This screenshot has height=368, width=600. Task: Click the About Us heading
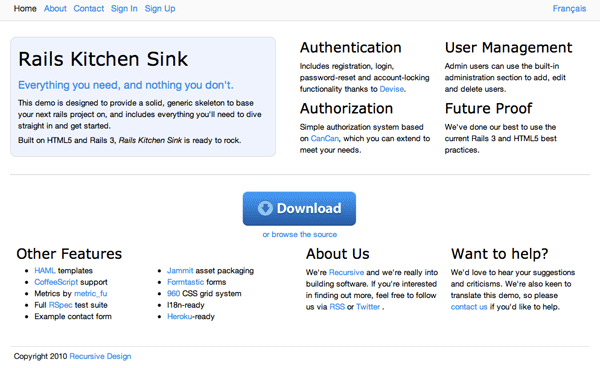[x=338, y=254]
